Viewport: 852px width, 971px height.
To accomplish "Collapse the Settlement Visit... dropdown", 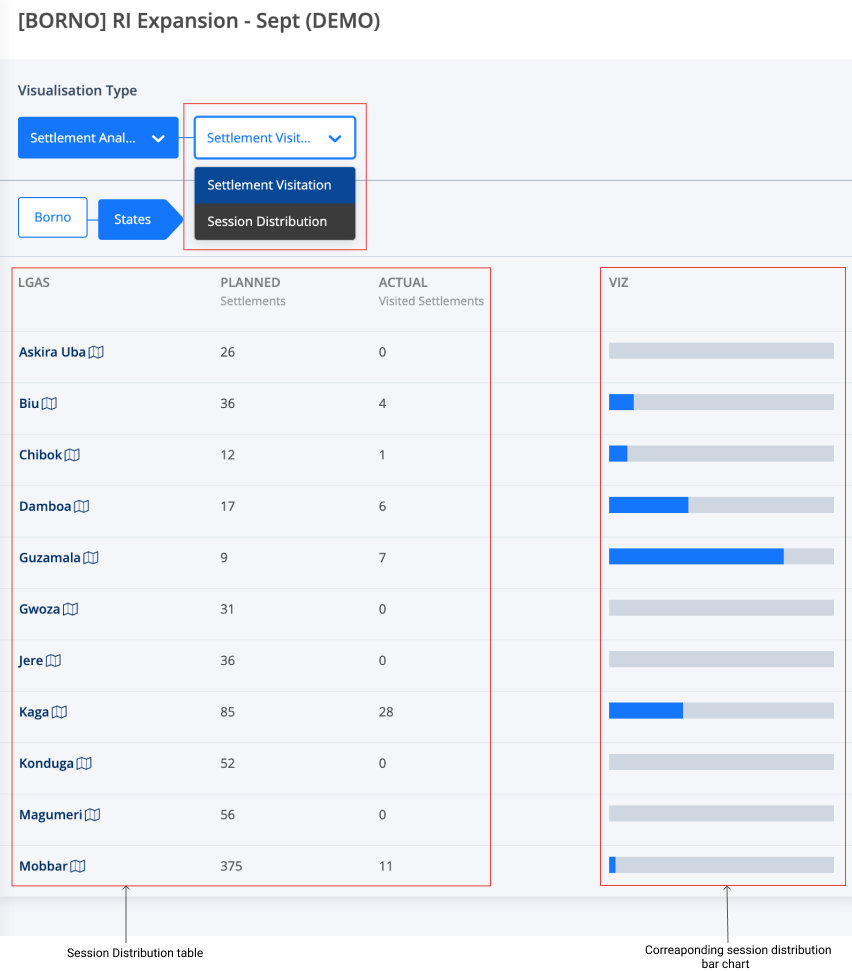I will 275,137.
